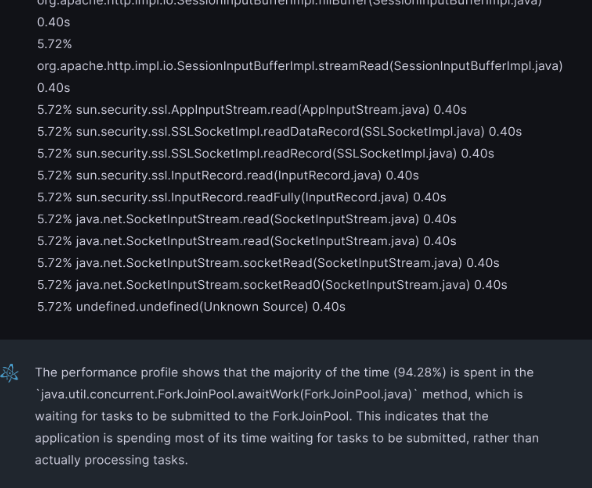592x488 pixels.
Task: Click the InputRecord.readFully stack frame
Action: pyautogui.click(x=242, y=197)
